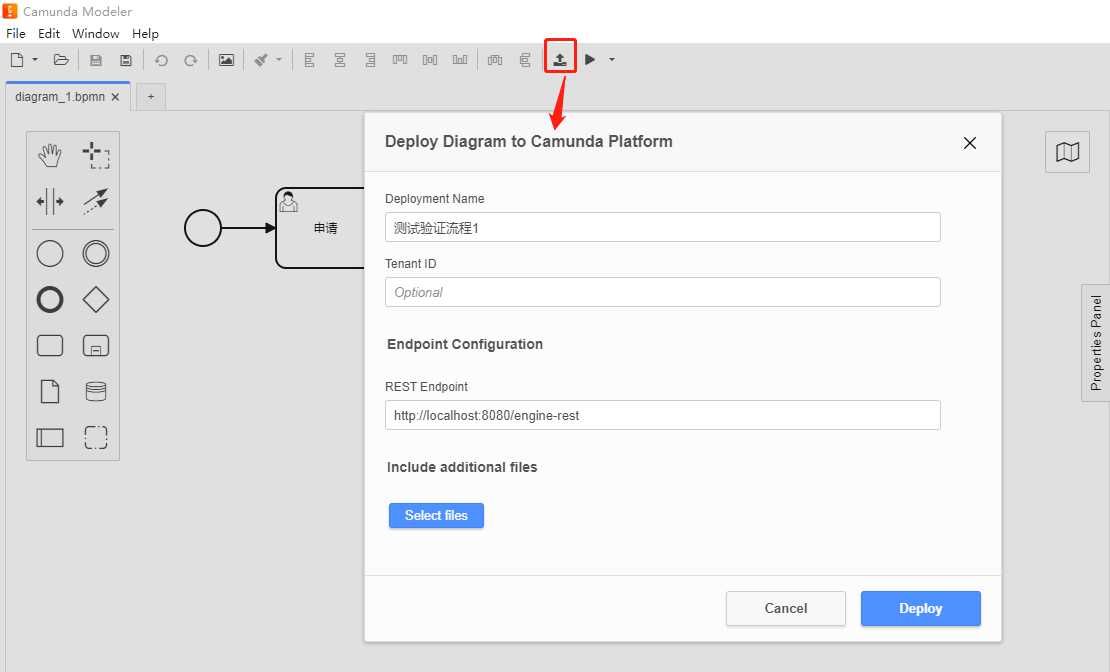
Task: Open the File menu
Action: pyautogui.click(x=16, y=33)
